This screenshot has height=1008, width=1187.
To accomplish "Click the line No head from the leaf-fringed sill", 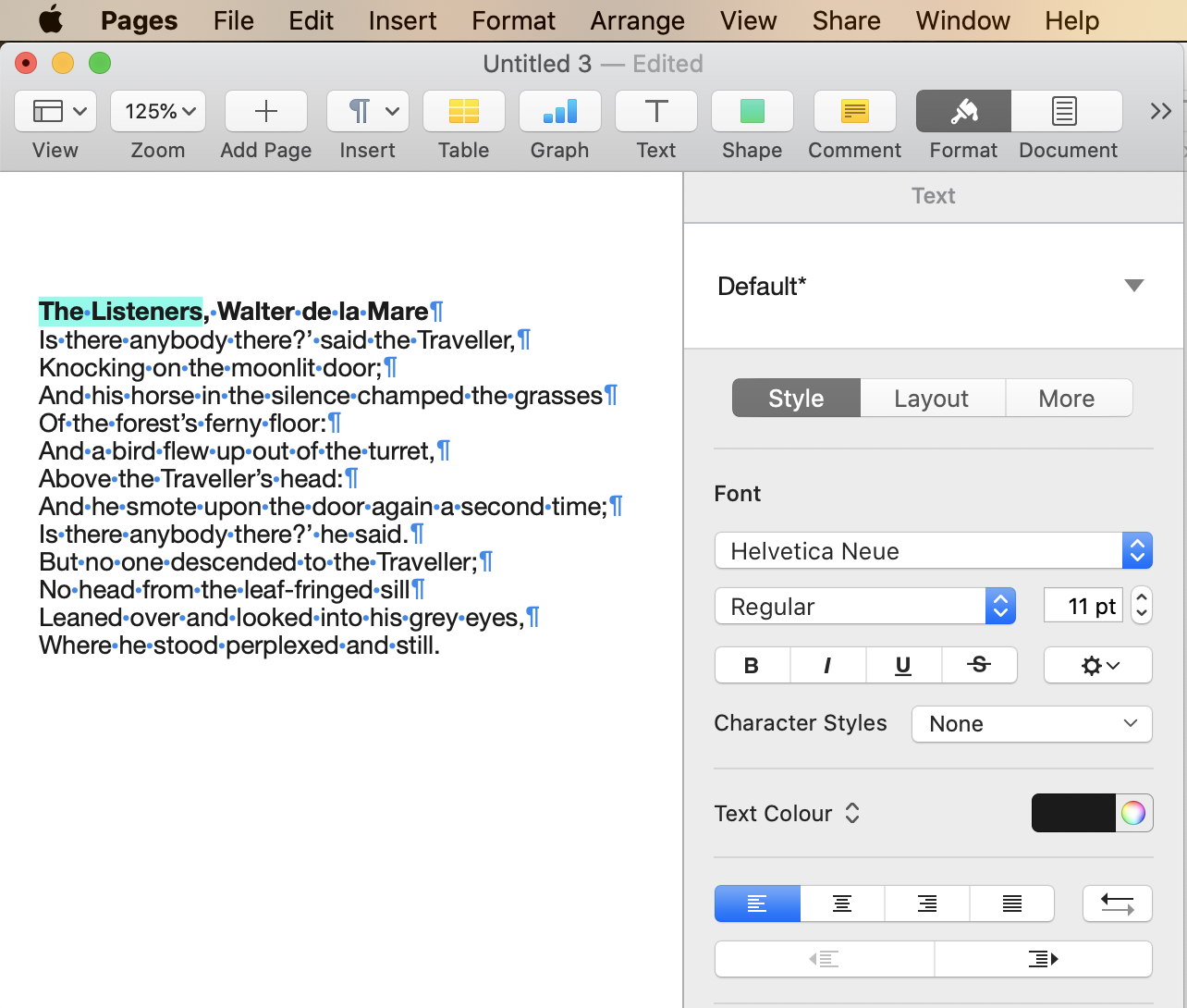I will 225,590.
